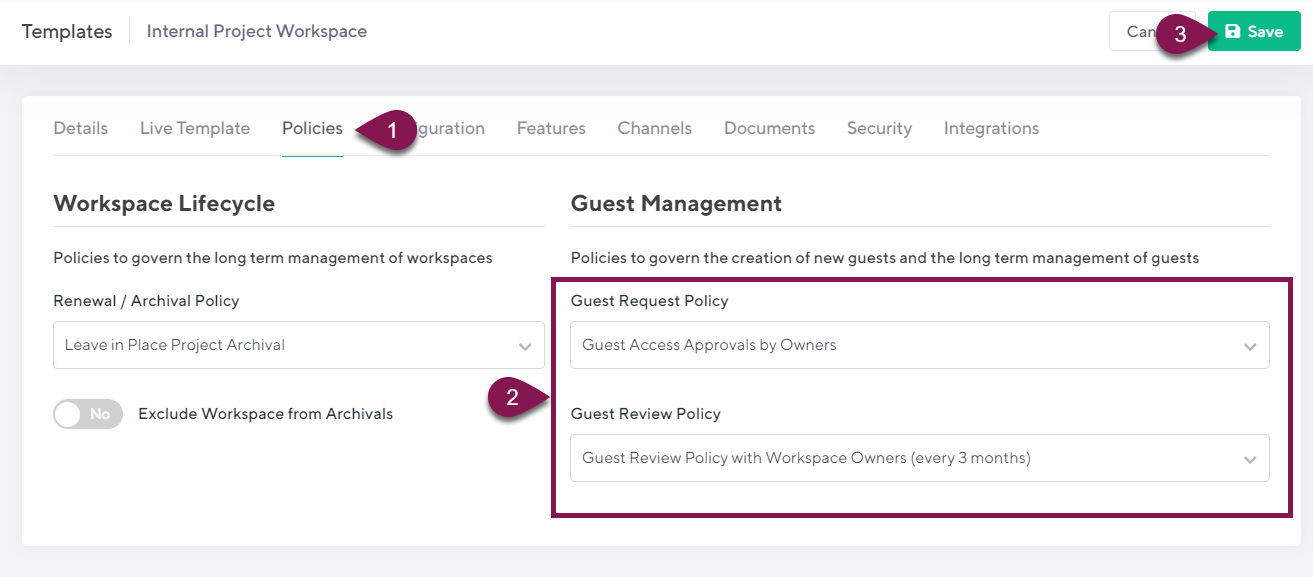The image size is (1313, 577).
Task: Select the Policies tab
Action: coord(312,128)
